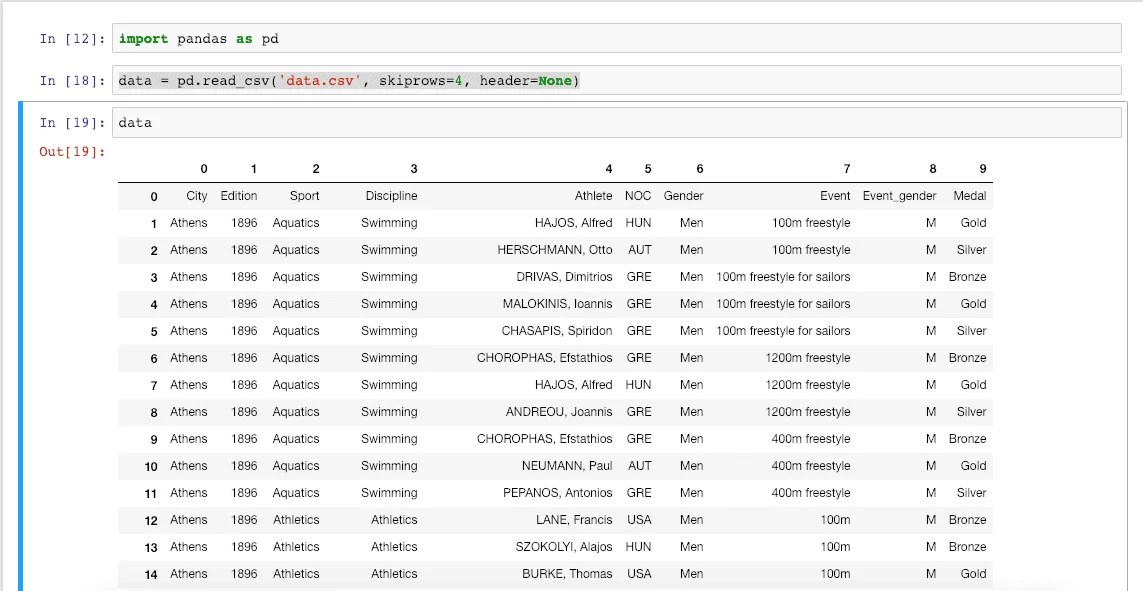
Task: Click '100m' event in row 12
Action: click(835, 520)
